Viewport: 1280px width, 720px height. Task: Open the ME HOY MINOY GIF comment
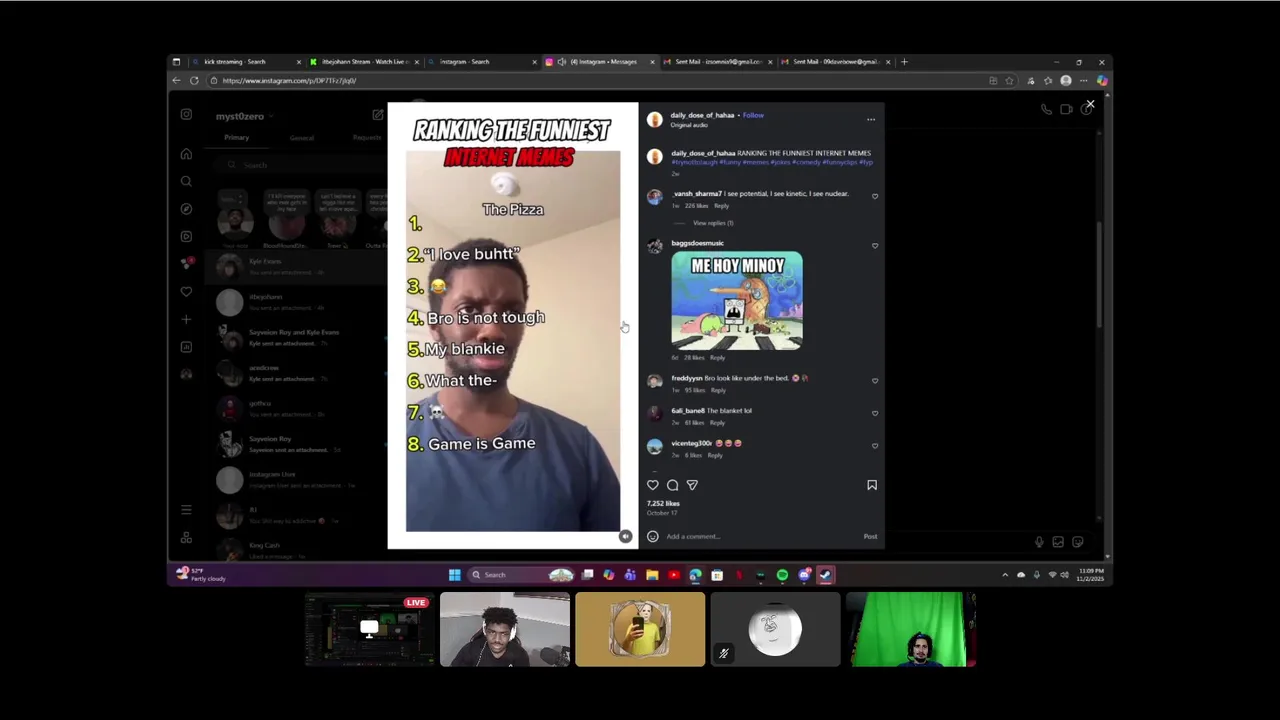pos(737,301)
